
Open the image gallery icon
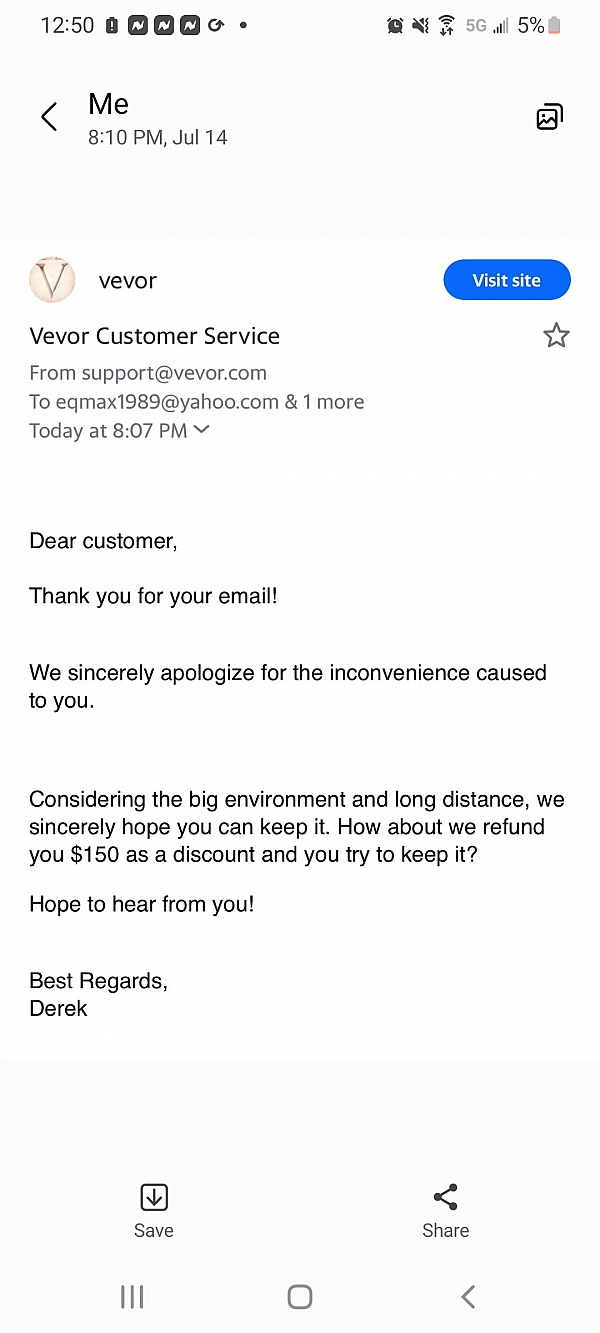(x=549, y=117)
